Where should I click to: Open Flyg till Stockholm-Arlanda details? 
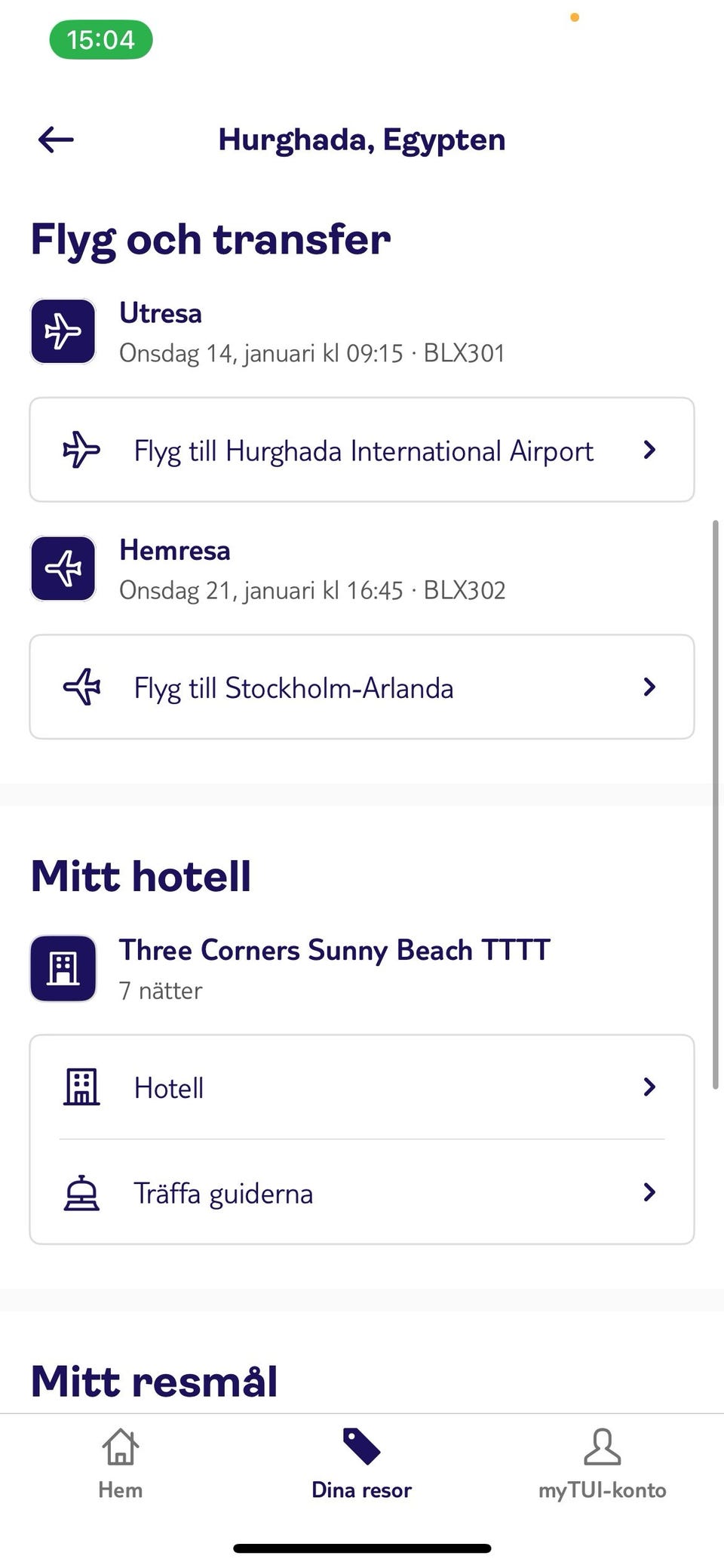pos(294,688)
